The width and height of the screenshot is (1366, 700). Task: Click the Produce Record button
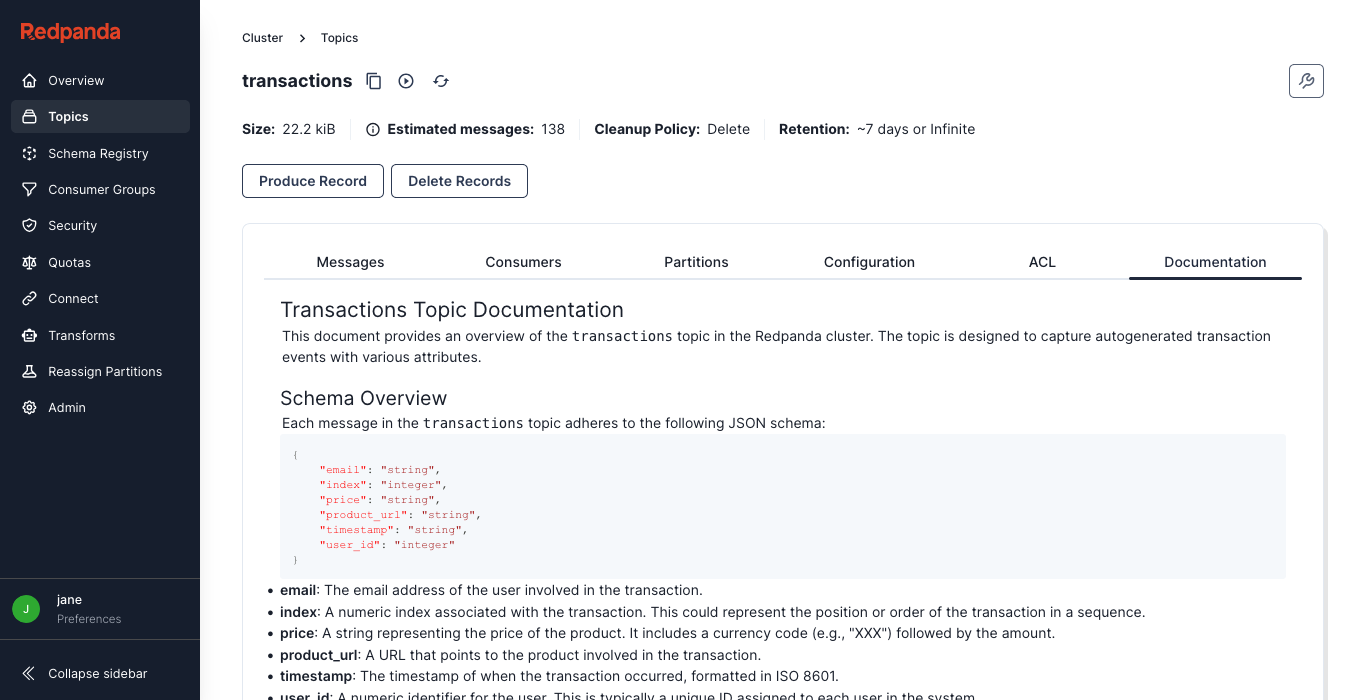tap(312, 181)
